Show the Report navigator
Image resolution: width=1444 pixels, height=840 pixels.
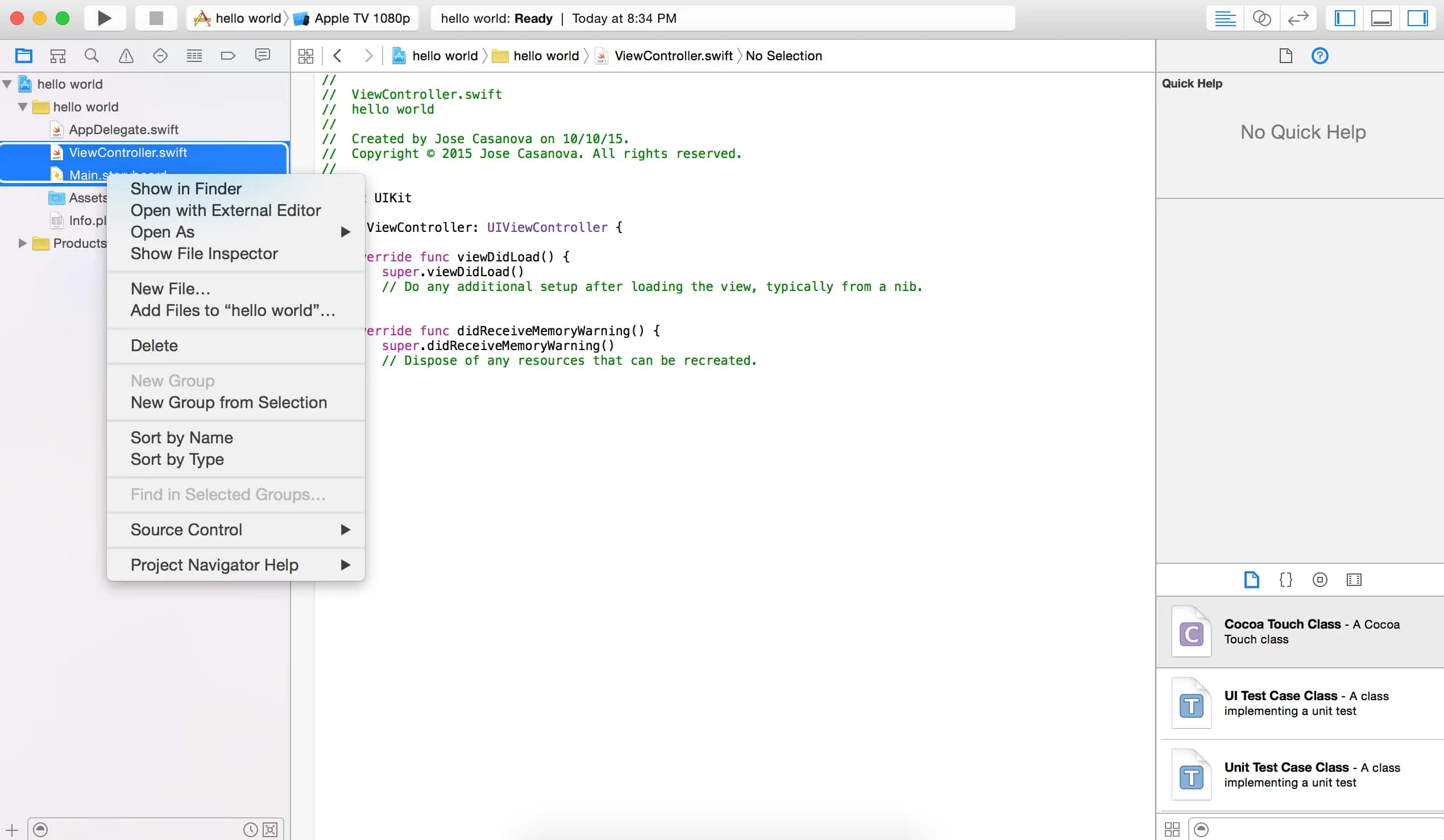click(263, 56)
